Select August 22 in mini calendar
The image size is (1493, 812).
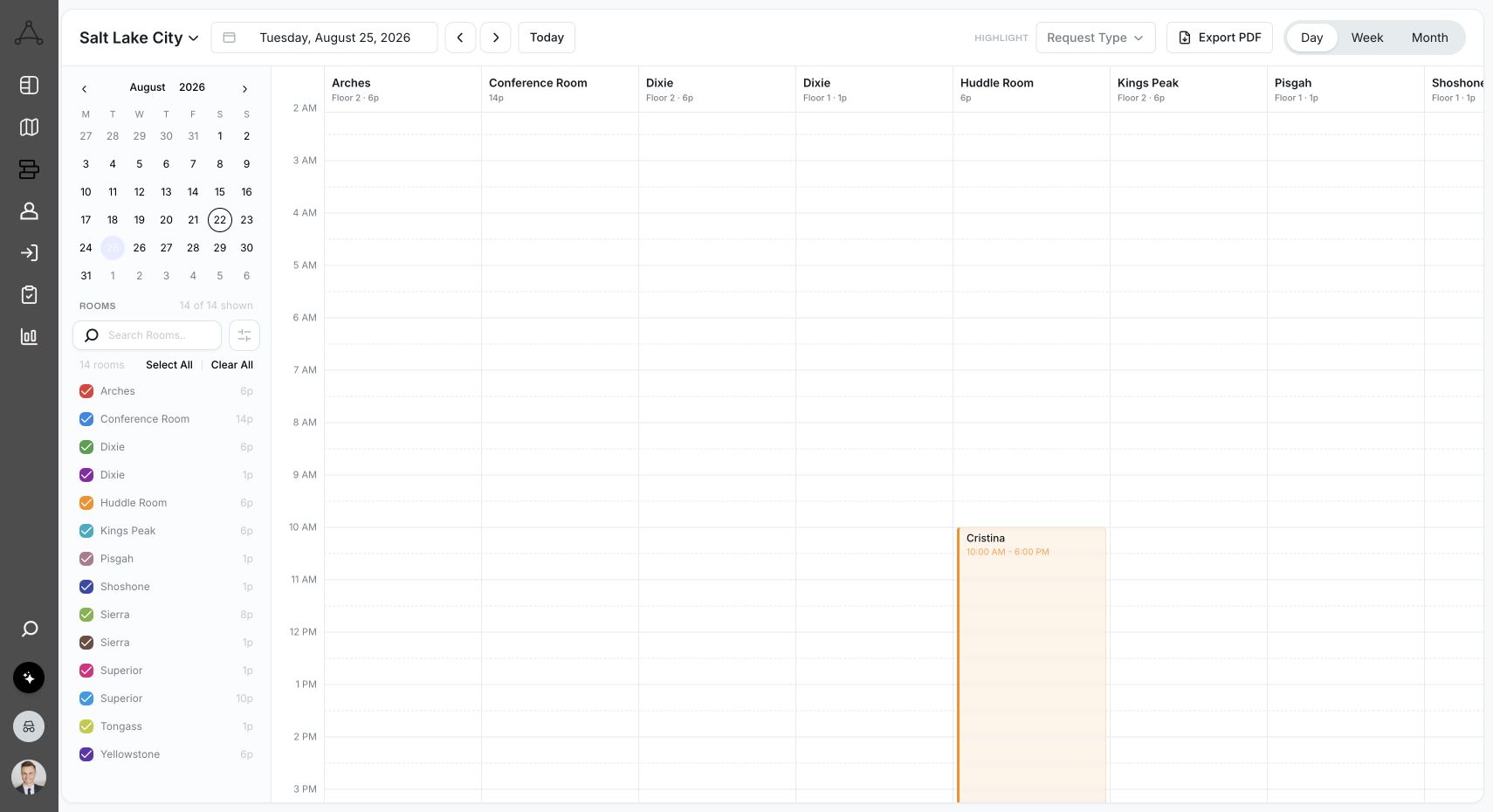click(x=220, y=220)
